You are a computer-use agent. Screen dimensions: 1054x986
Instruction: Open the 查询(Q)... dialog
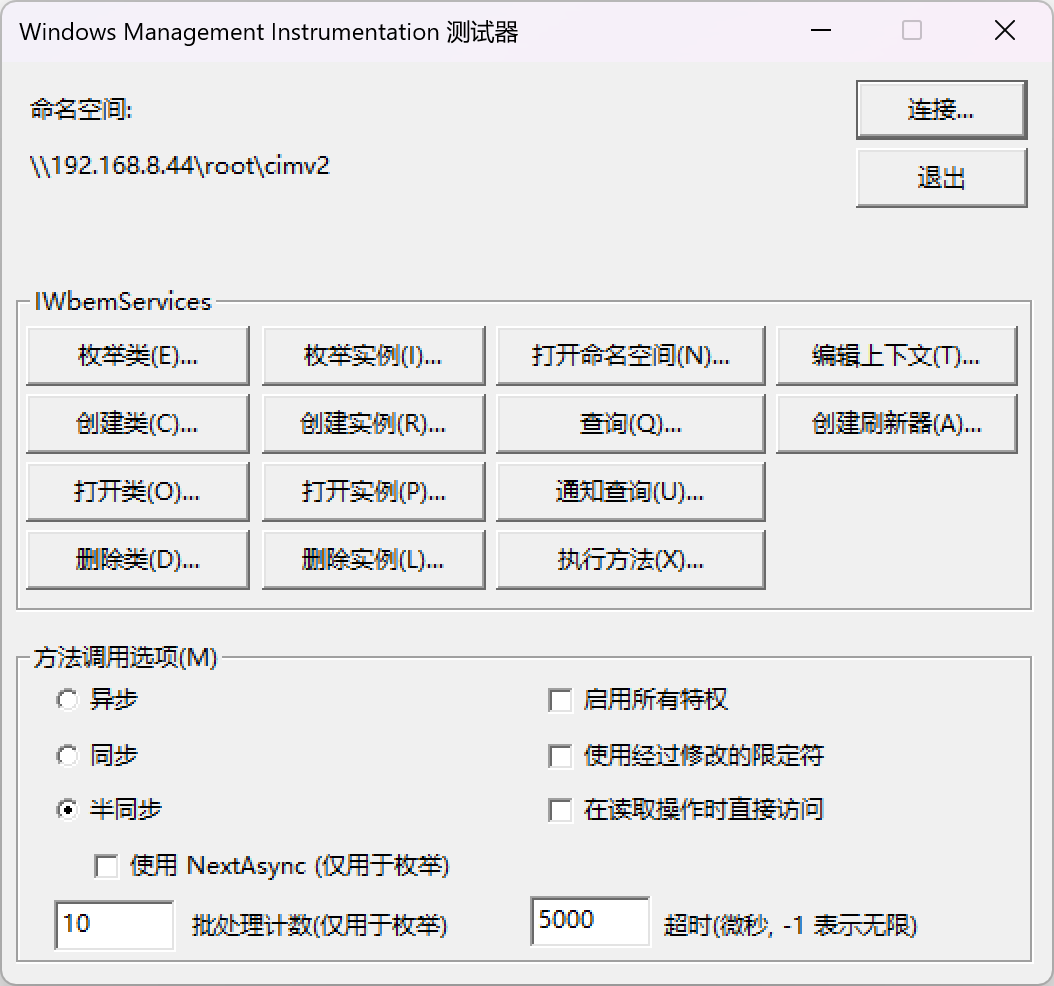coord(631,423)
